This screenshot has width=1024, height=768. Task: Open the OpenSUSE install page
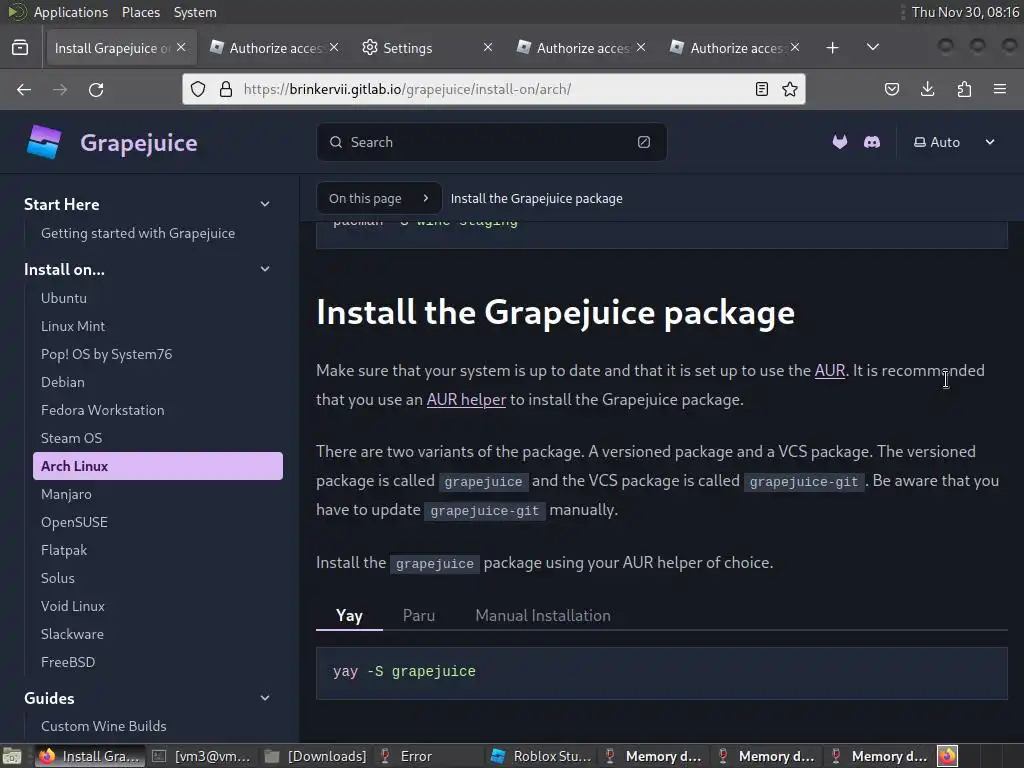point(74,522)
